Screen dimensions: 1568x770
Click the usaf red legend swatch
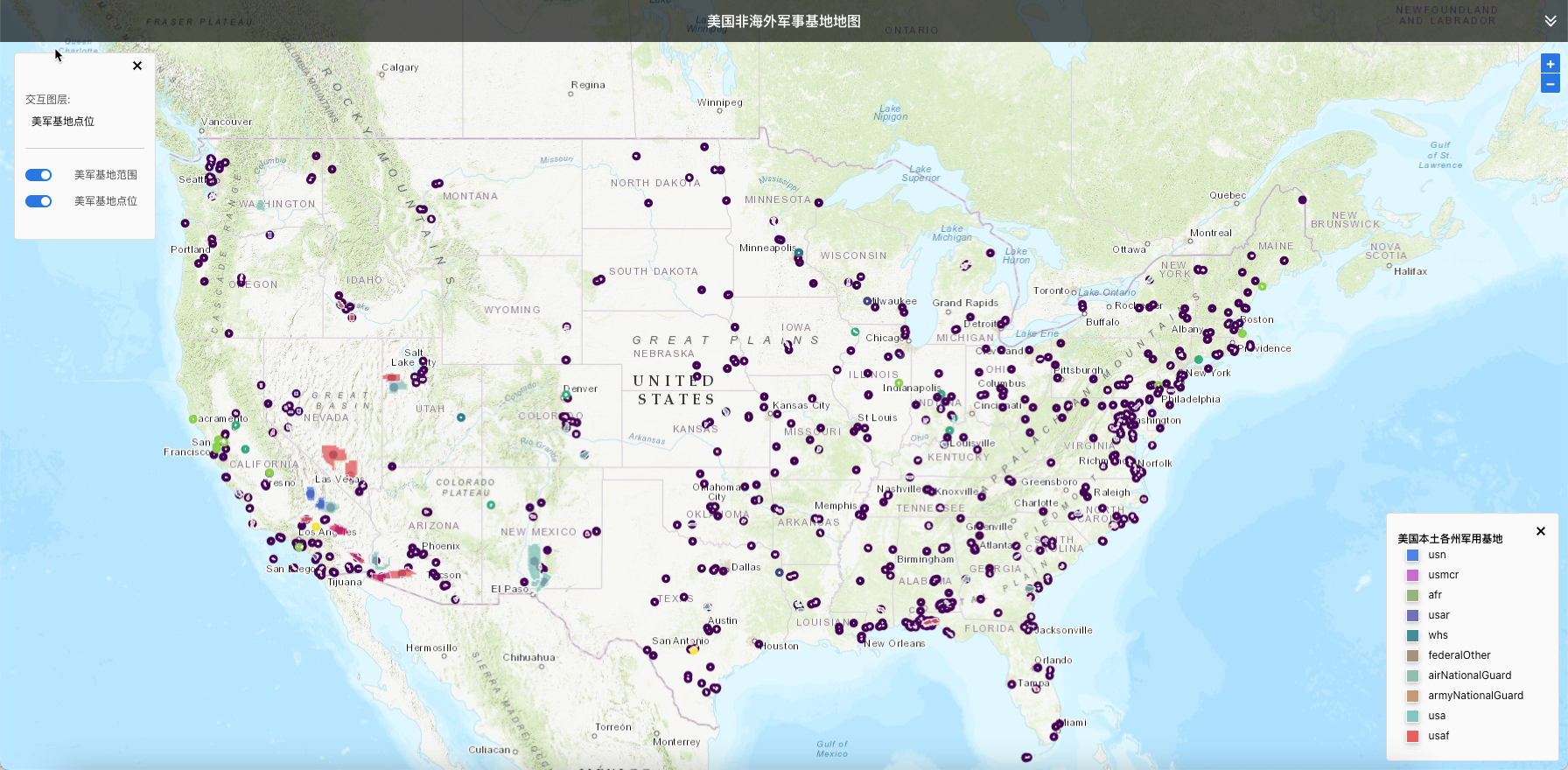tap(1412, 736)
